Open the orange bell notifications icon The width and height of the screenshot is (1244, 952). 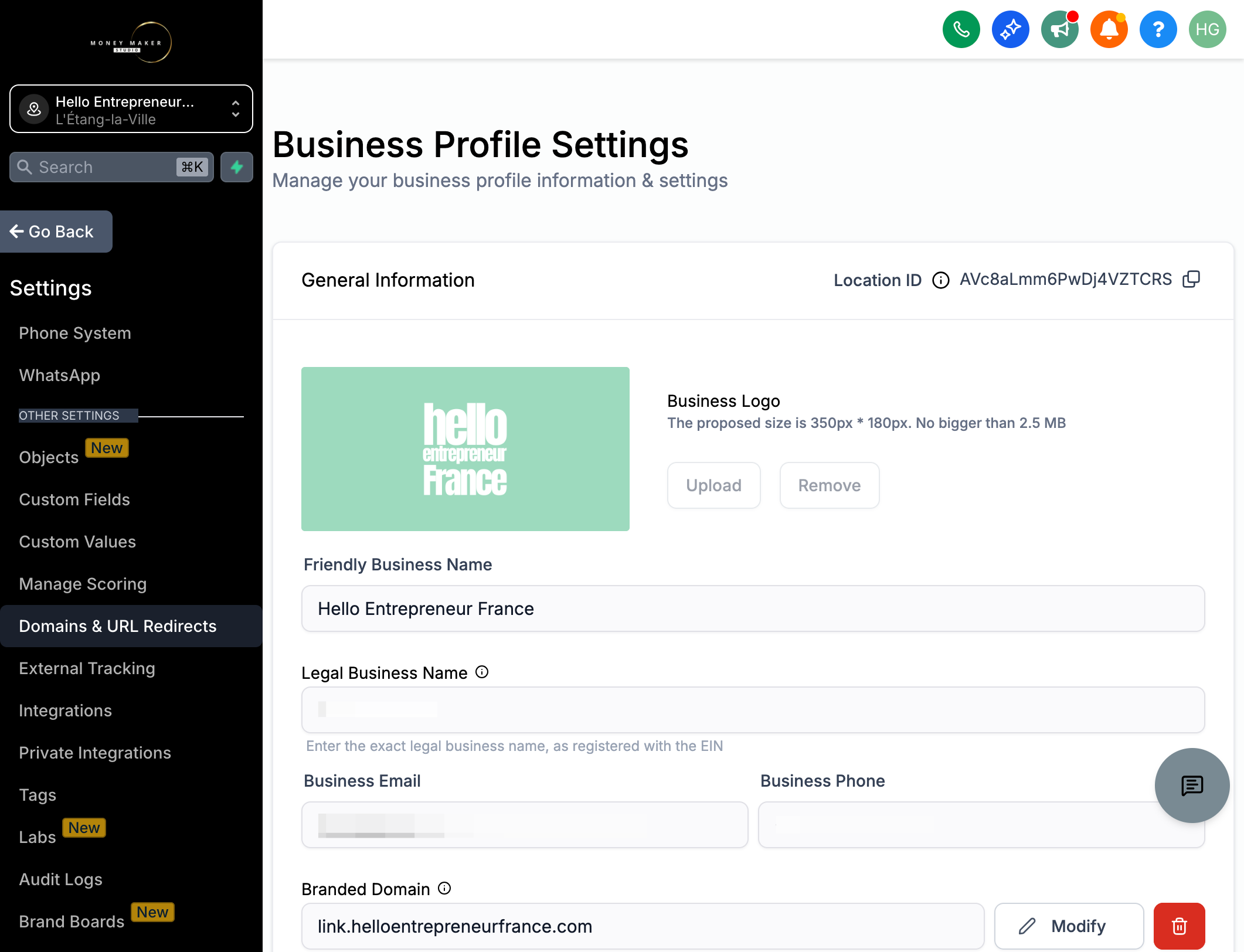1109,29
